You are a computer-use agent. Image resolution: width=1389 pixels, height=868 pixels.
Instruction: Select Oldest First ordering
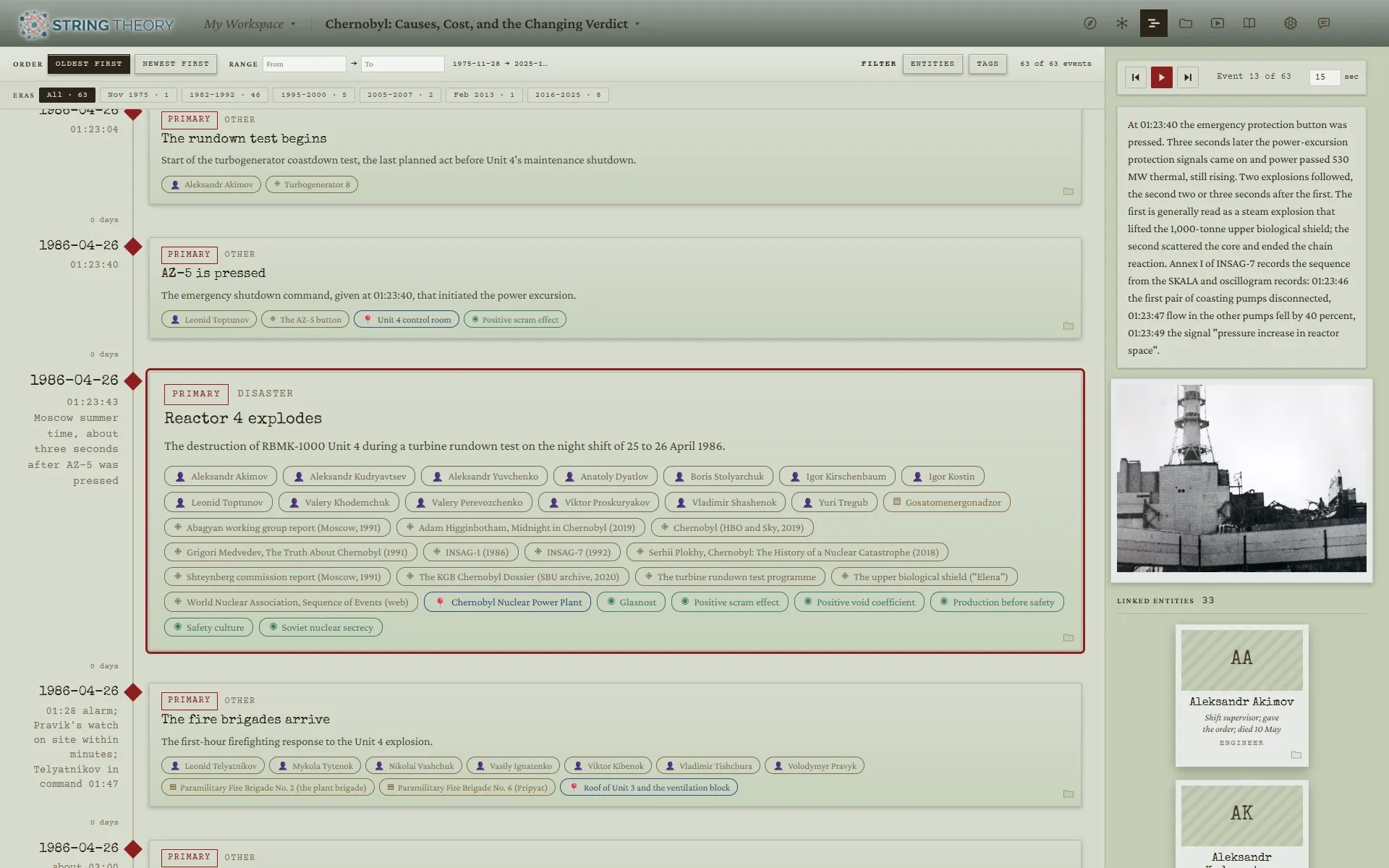[x=89, y=64]
